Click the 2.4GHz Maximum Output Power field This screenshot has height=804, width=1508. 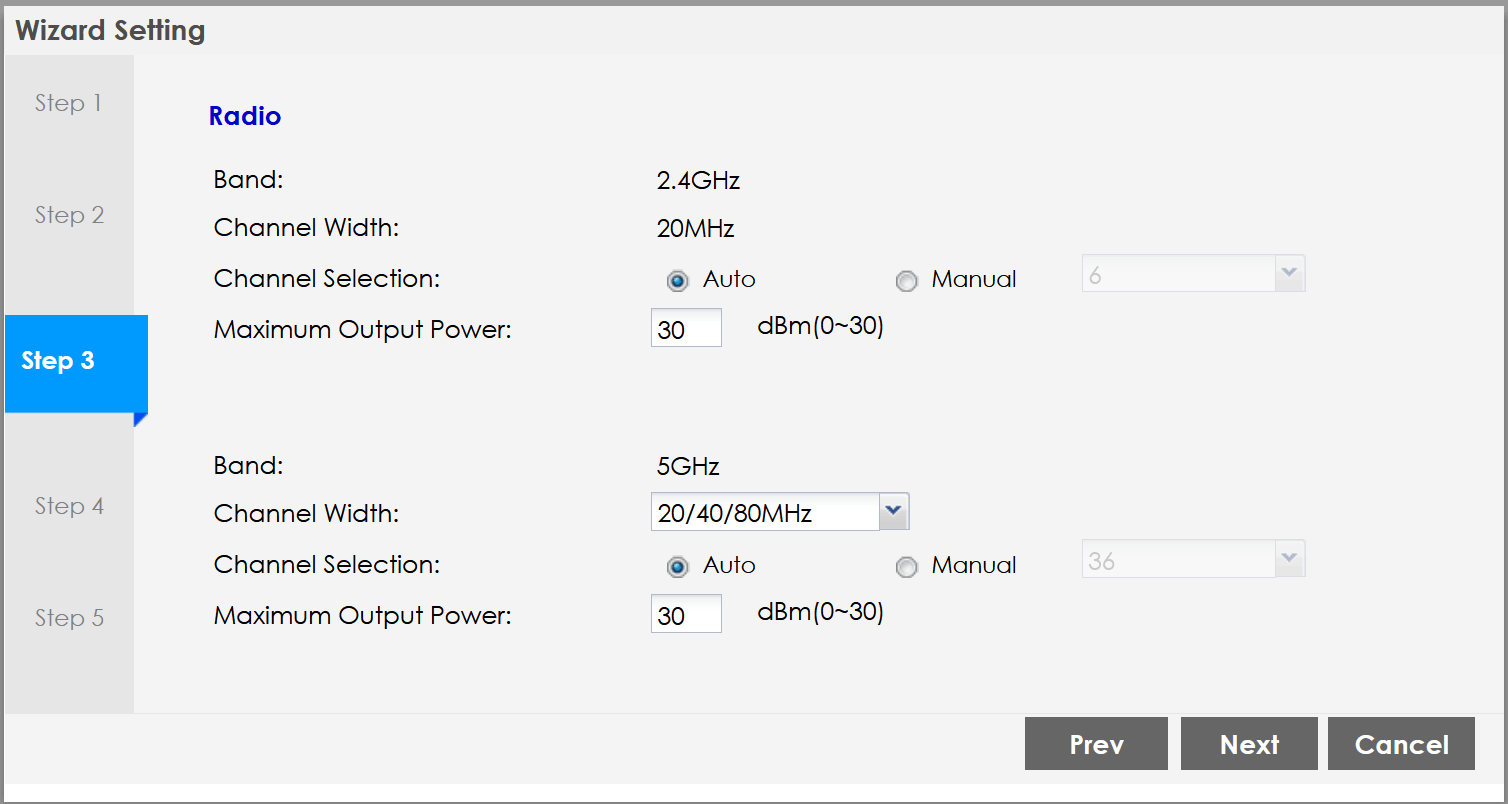pos(686,328)
